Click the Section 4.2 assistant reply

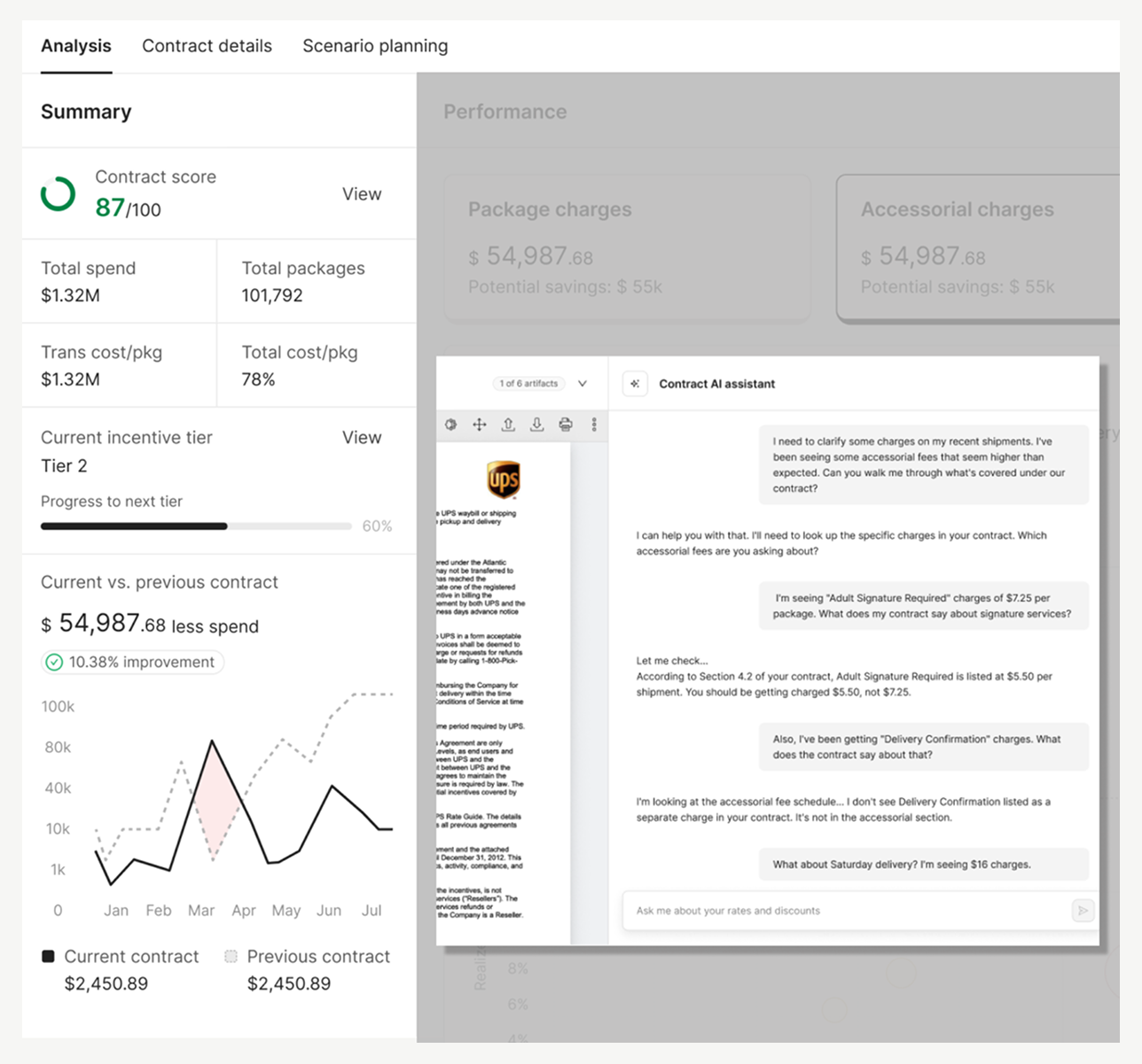tap(844, 677)
